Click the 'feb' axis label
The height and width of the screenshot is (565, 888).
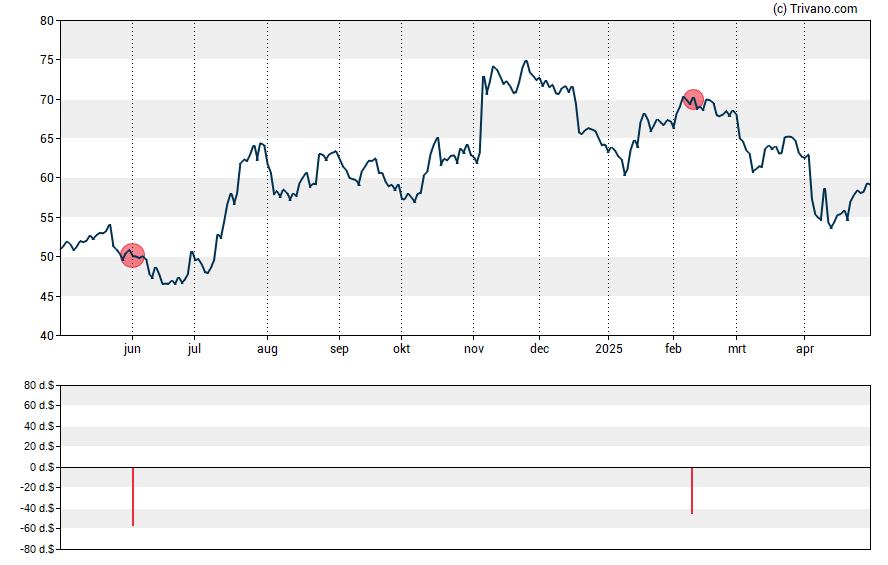(673, 349)
